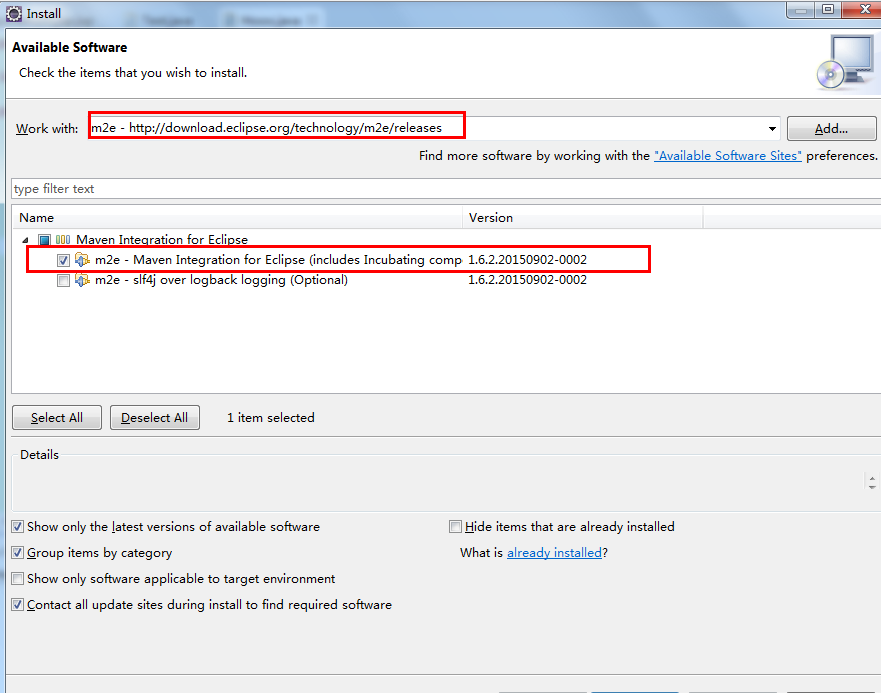Click the Details scroll up arrow
The height and width of the screenshot is (693, 881).
coord(871,478)
